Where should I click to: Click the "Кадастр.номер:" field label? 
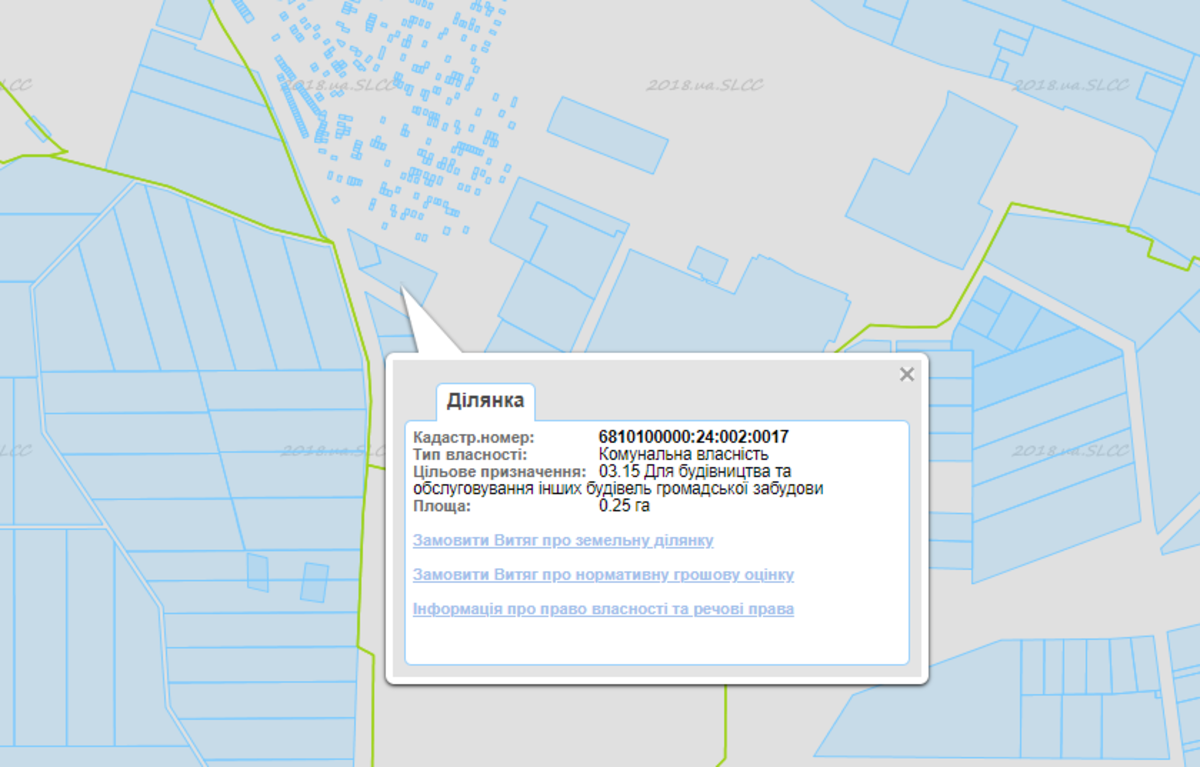click(474, 437)
